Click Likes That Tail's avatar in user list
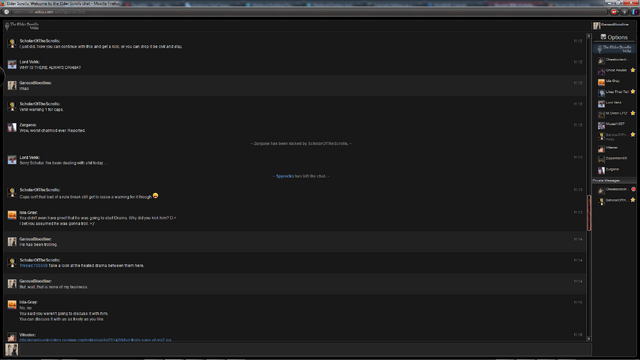The width and height of the screenshot is (640, 360). 601,93
